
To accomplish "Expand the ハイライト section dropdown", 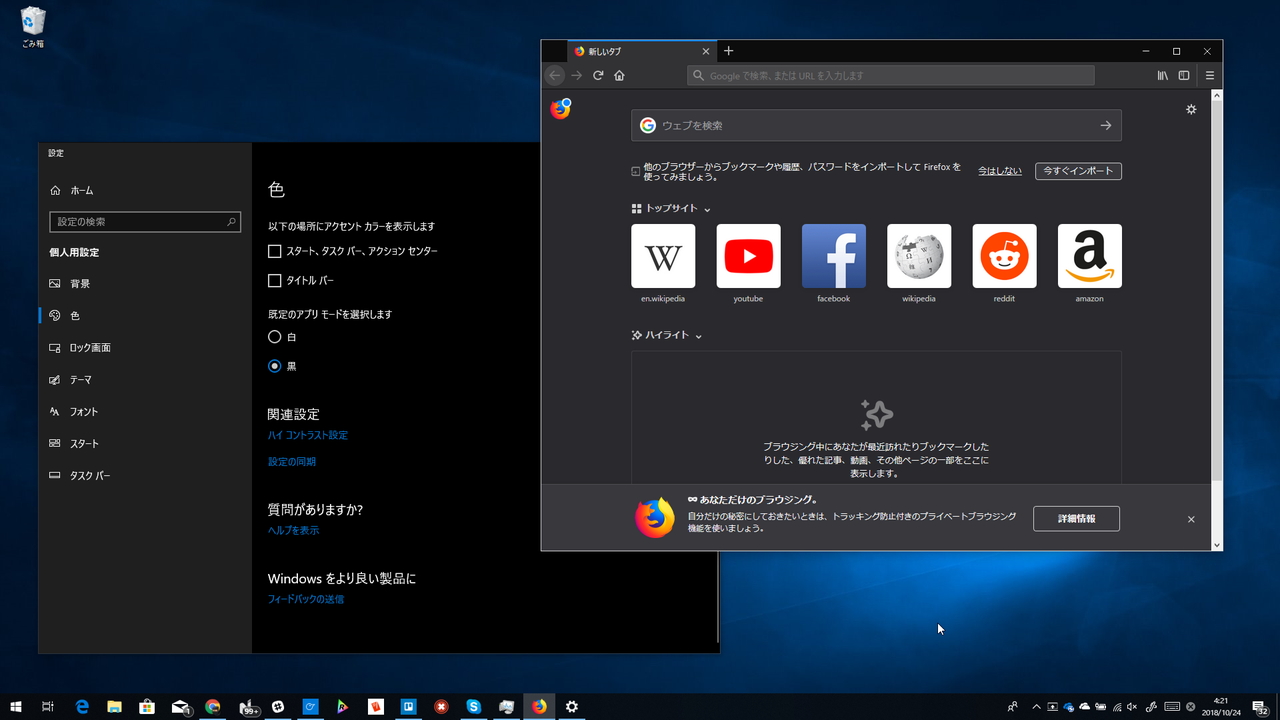I will [x=699, y=336].
